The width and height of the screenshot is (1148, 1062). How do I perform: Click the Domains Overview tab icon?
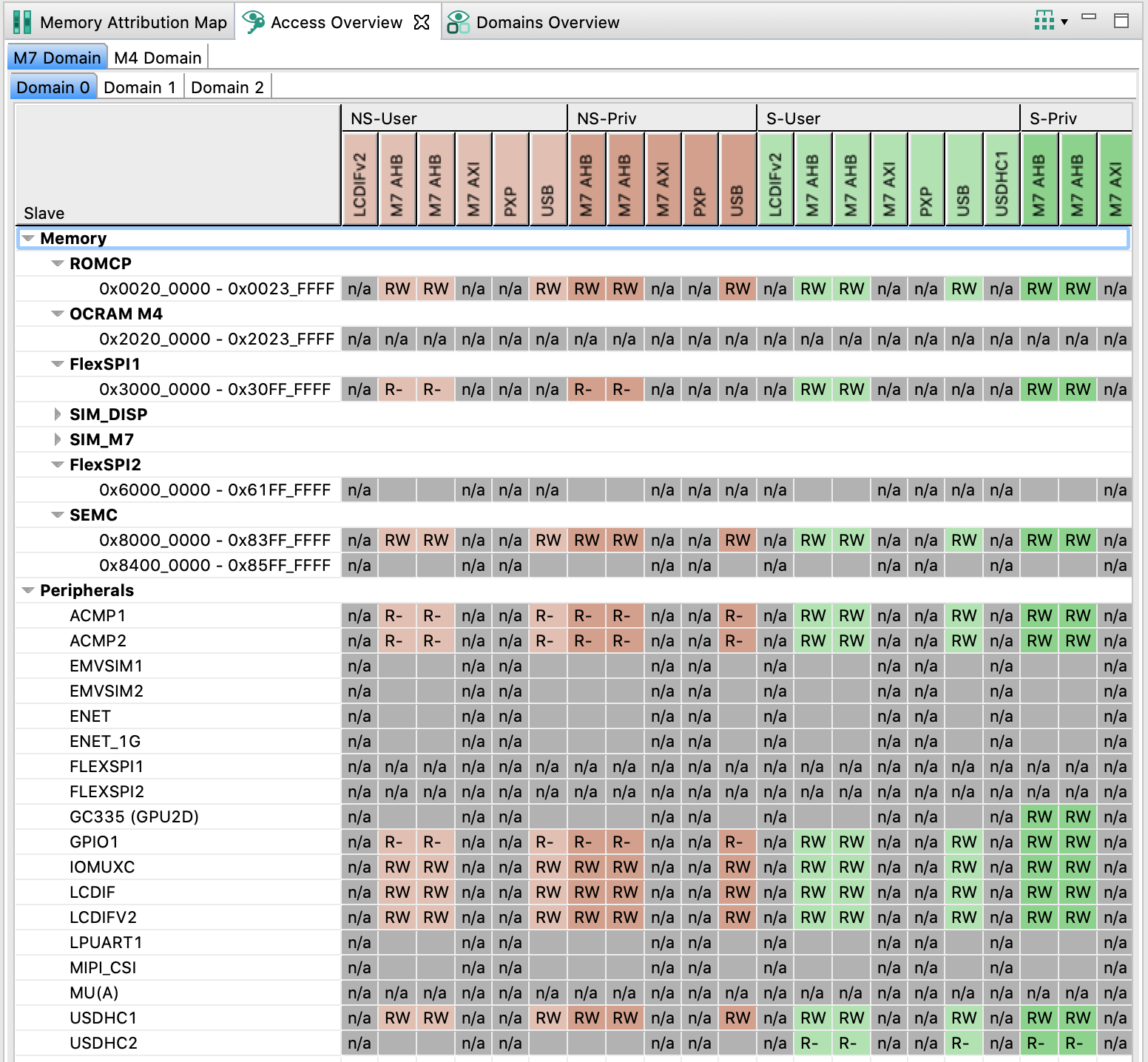click(458, 22)
